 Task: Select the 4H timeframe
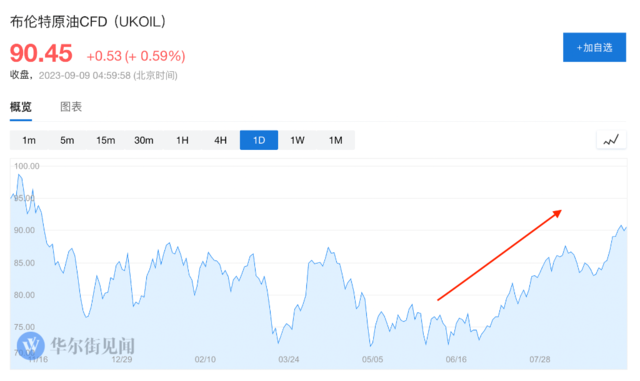coord(220,140)
